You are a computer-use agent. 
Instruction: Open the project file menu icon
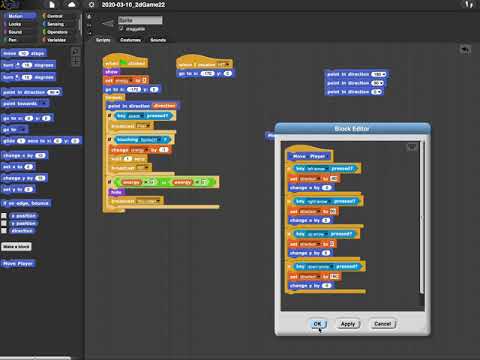coord(52,5)
